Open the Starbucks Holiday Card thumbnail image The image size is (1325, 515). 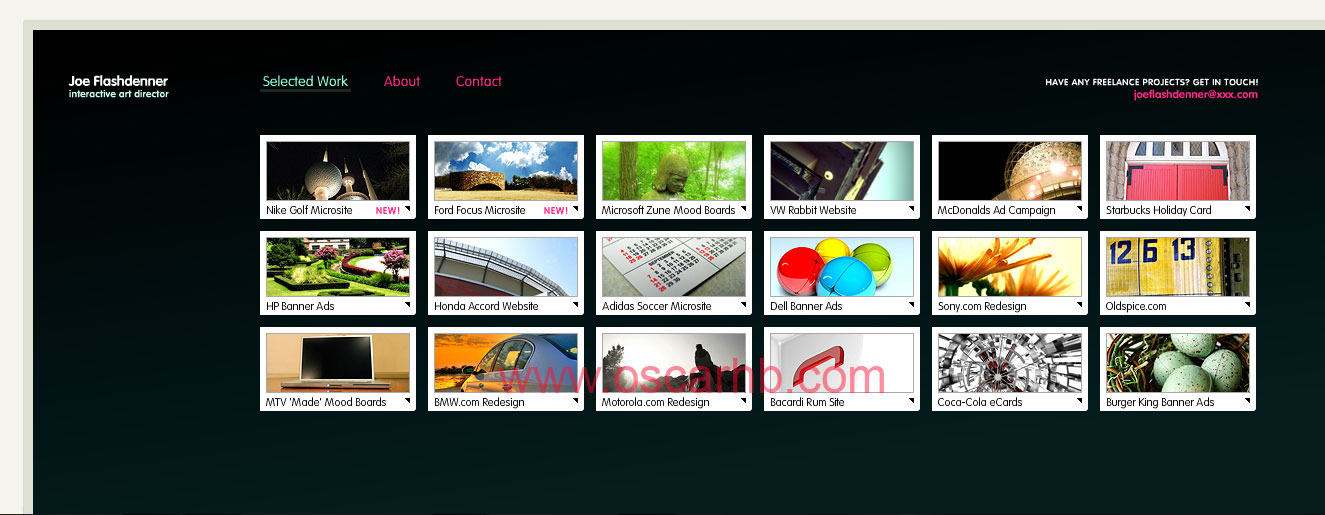(1178, 171)
